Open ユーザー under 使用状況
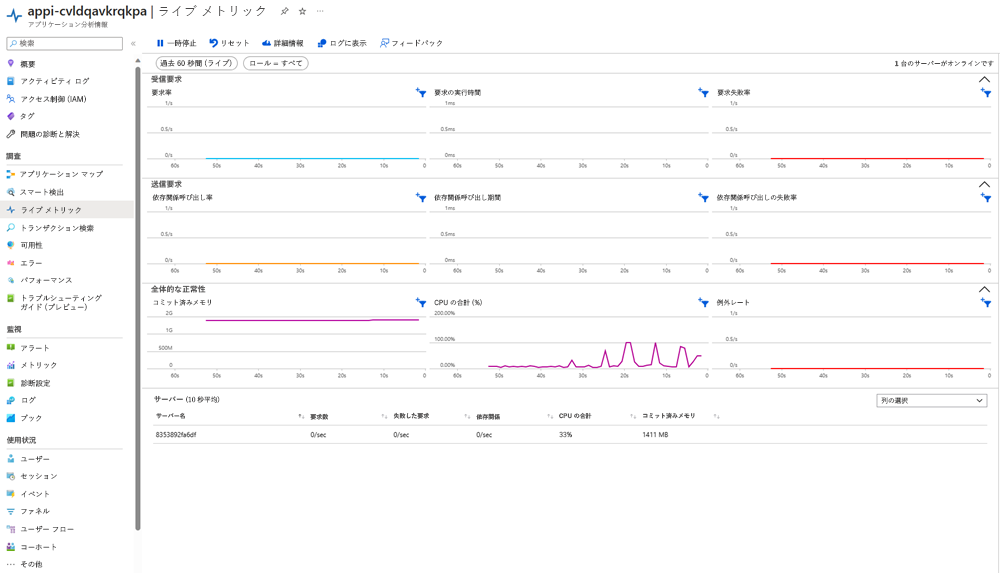The width and height of the screenshot is (1000, 573). click(34, 459)
